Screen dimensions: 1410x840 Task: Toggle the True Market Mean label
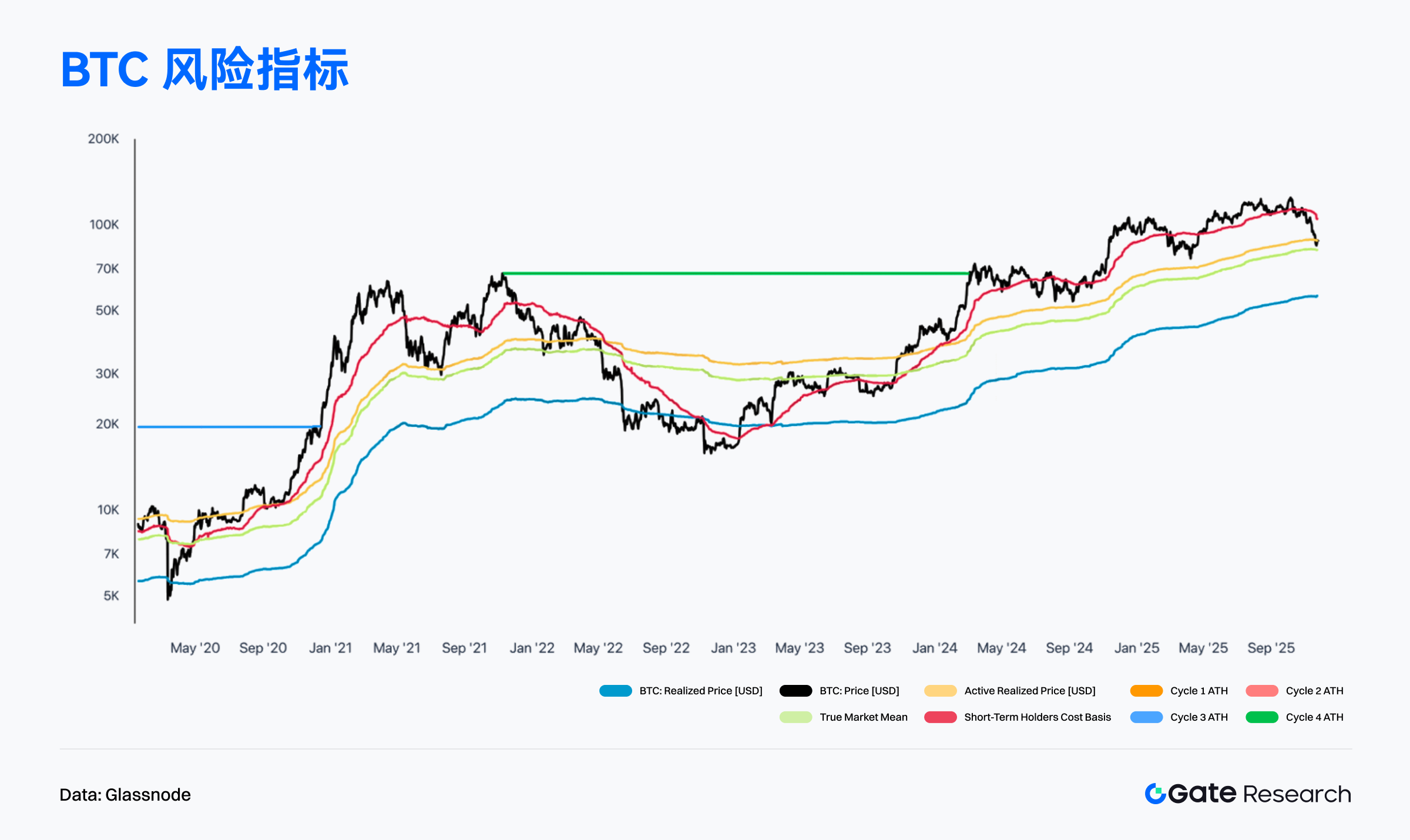click(x=863, y=717)
